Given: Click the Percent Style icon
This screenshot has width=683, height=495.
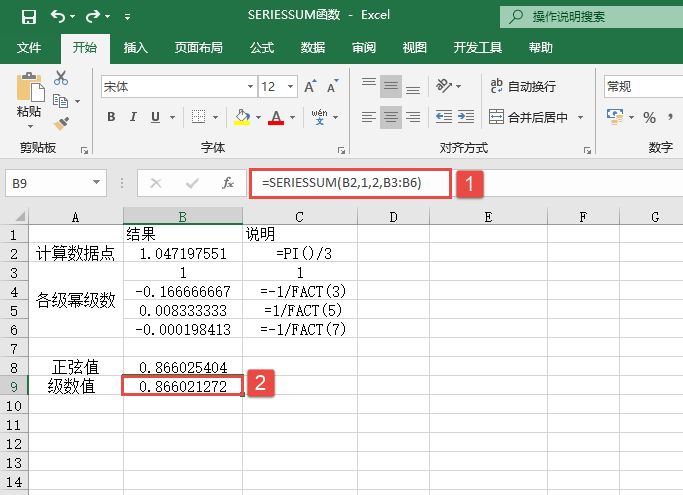Looking at the screenshot, I should coord(649,118).
